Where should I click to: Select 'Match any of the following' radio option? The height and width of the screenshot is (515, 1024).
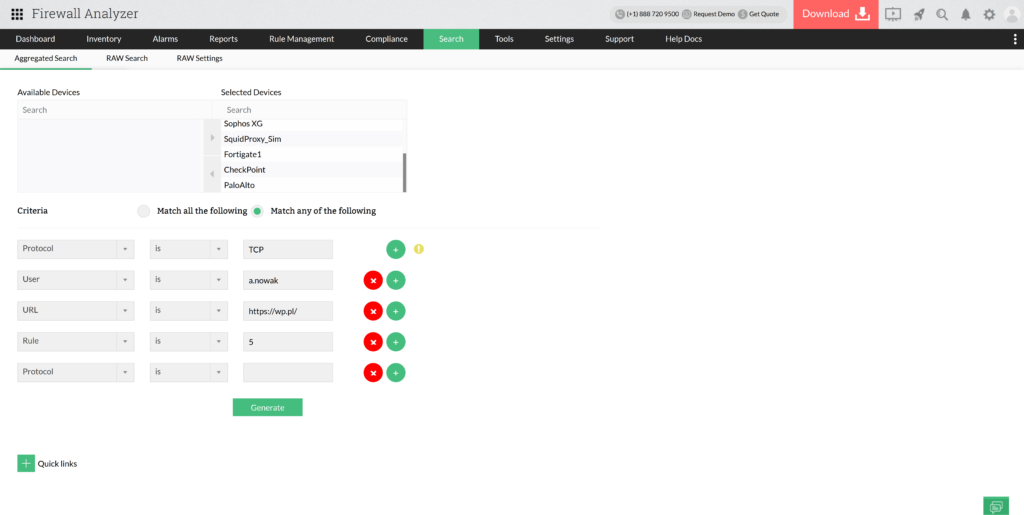(x=257, y=211)
